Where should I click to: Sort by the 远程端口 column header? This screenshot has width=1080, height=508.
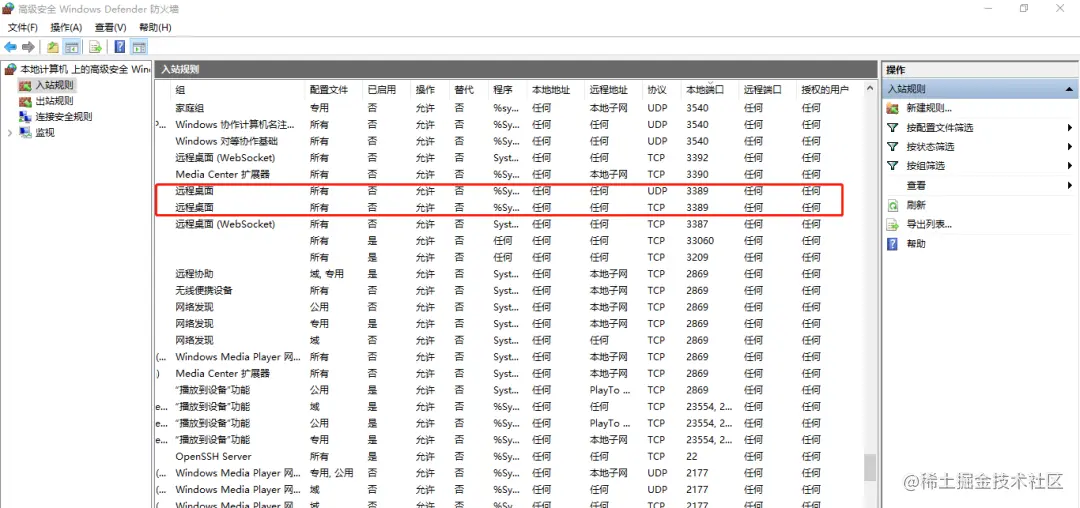click(768, 89)
